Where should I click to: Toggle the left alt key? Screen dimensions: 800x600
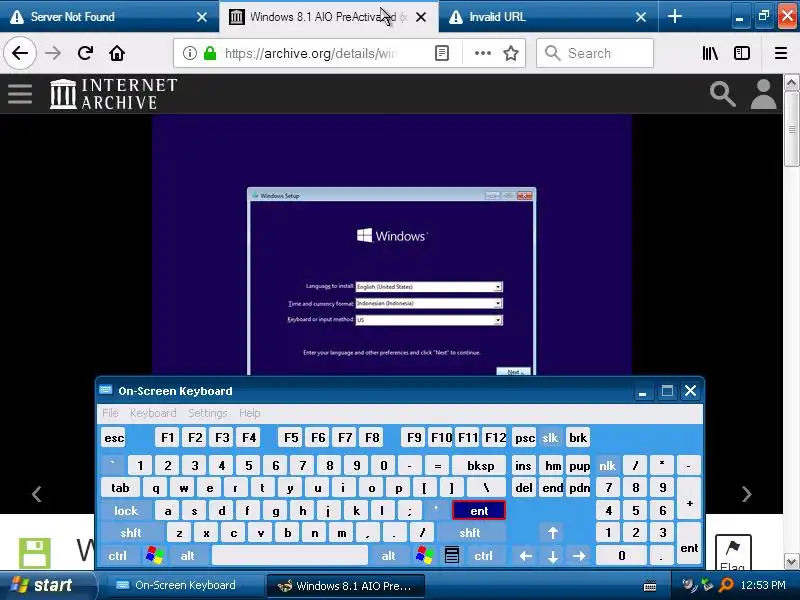pos(187,555)
